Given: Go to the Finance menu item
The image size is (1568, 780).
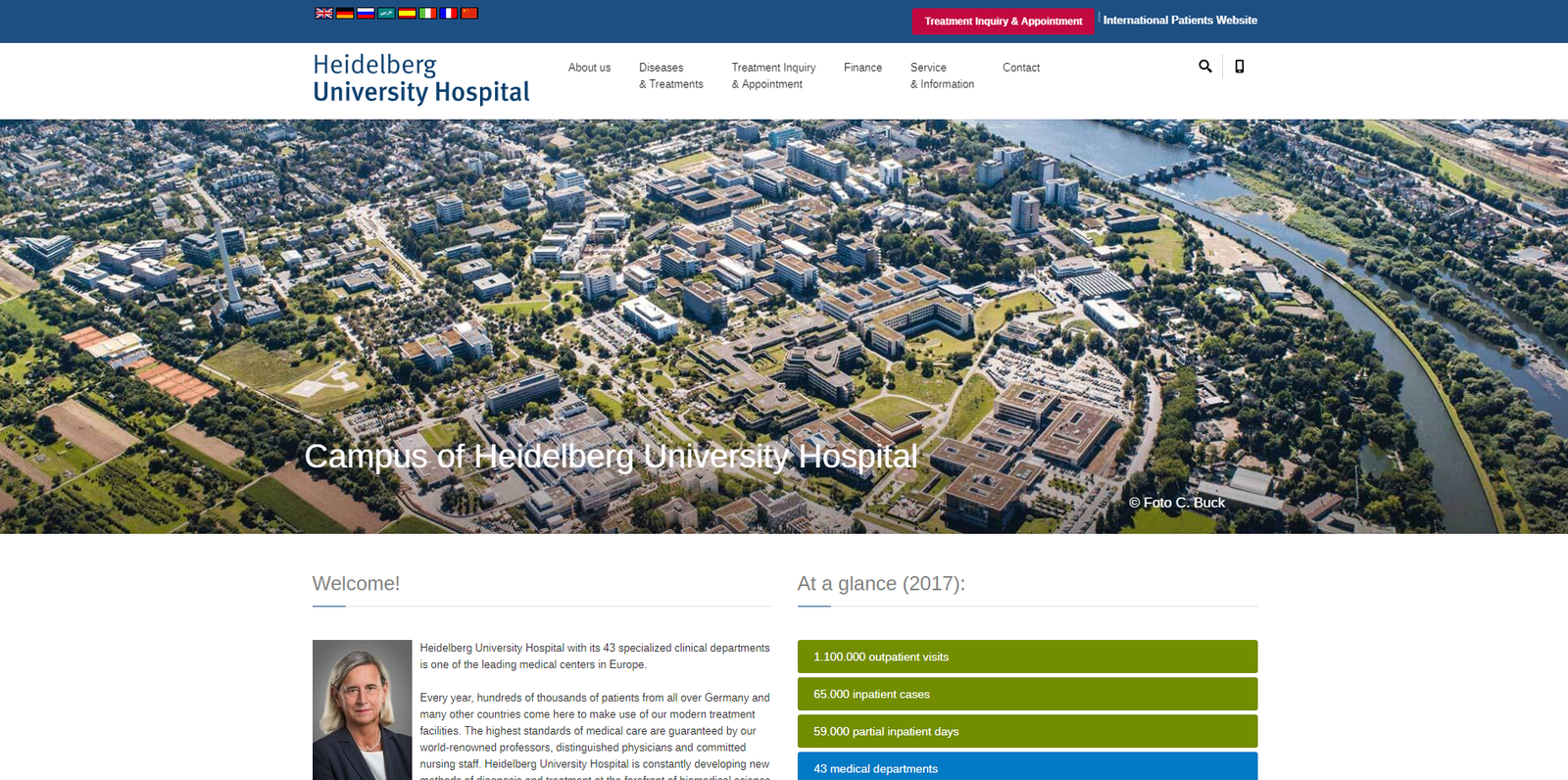Looking at the screenshot, I should 862,68.
